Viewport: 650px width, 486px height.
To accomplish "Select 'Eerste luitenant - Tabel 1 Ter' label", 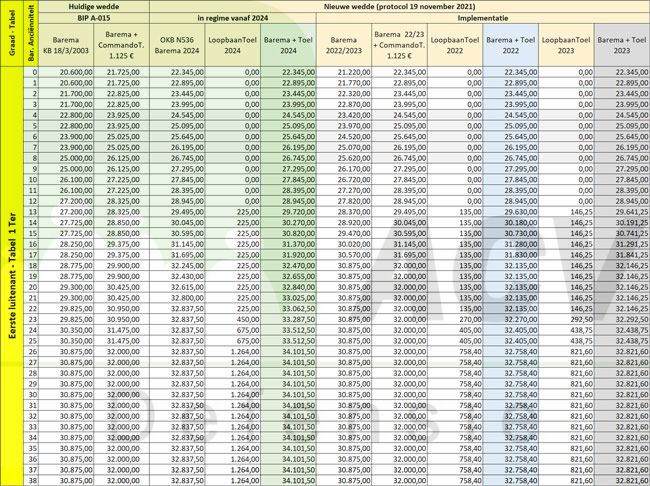I will click(12, 276).
